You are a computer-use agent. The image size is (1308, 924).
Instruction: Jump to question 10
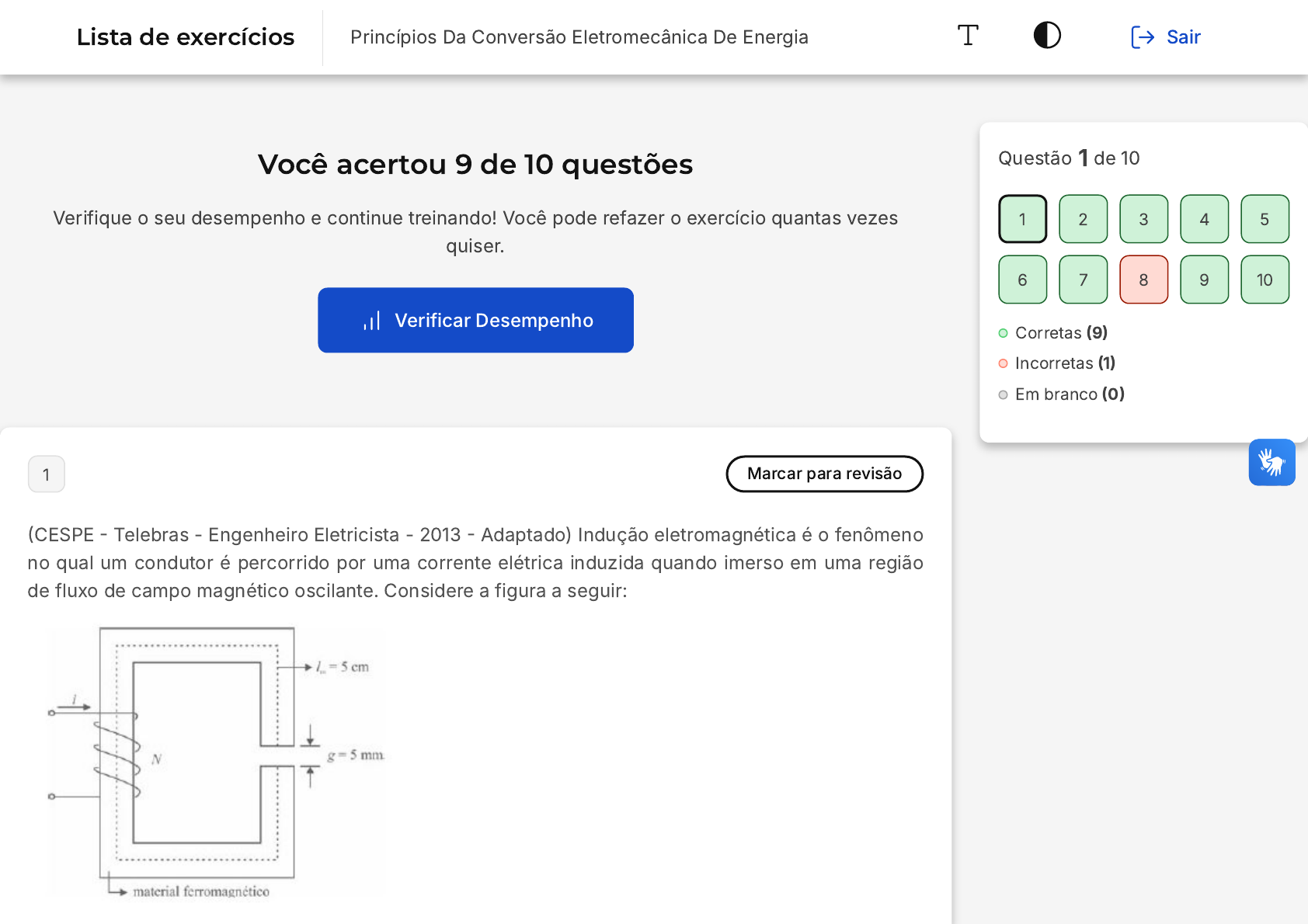1265,280
